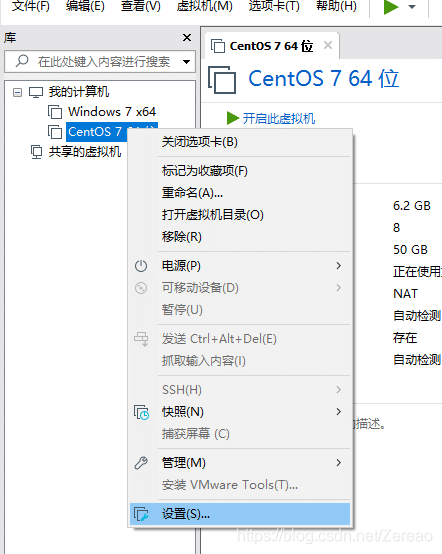Open the 帮助(H) menu
The image size is (442, 554).
point(336,6)
